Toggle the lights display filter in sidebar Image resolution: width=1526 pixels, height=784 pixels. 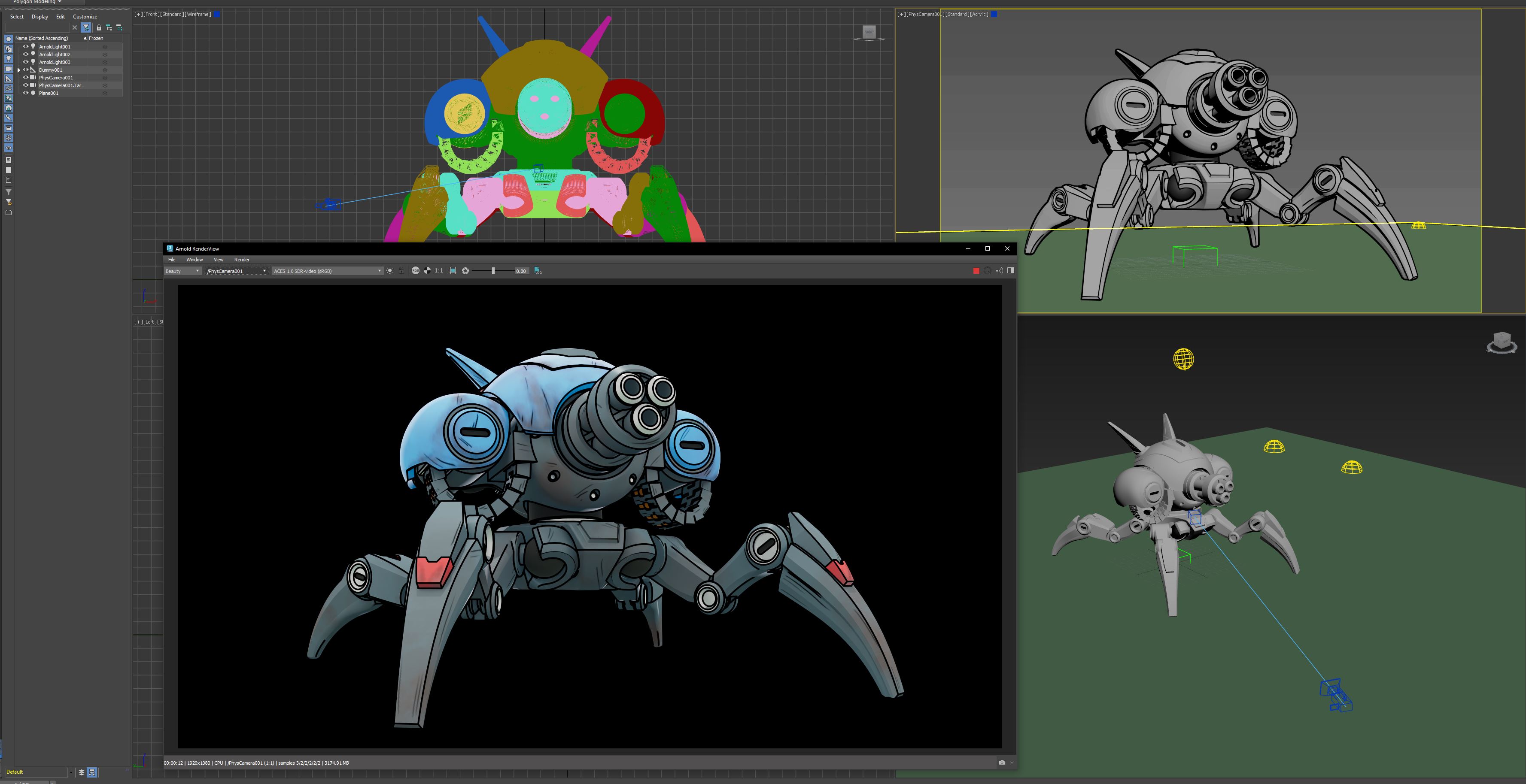click(8, 59)
